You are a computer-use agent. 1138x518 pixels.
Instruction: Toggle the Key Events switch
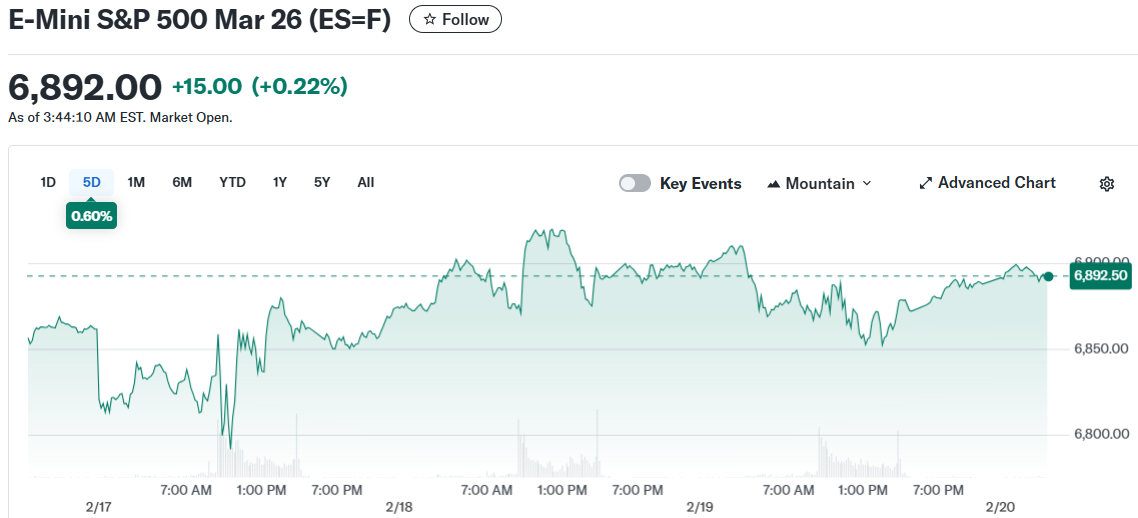click(x=635, y=184)
